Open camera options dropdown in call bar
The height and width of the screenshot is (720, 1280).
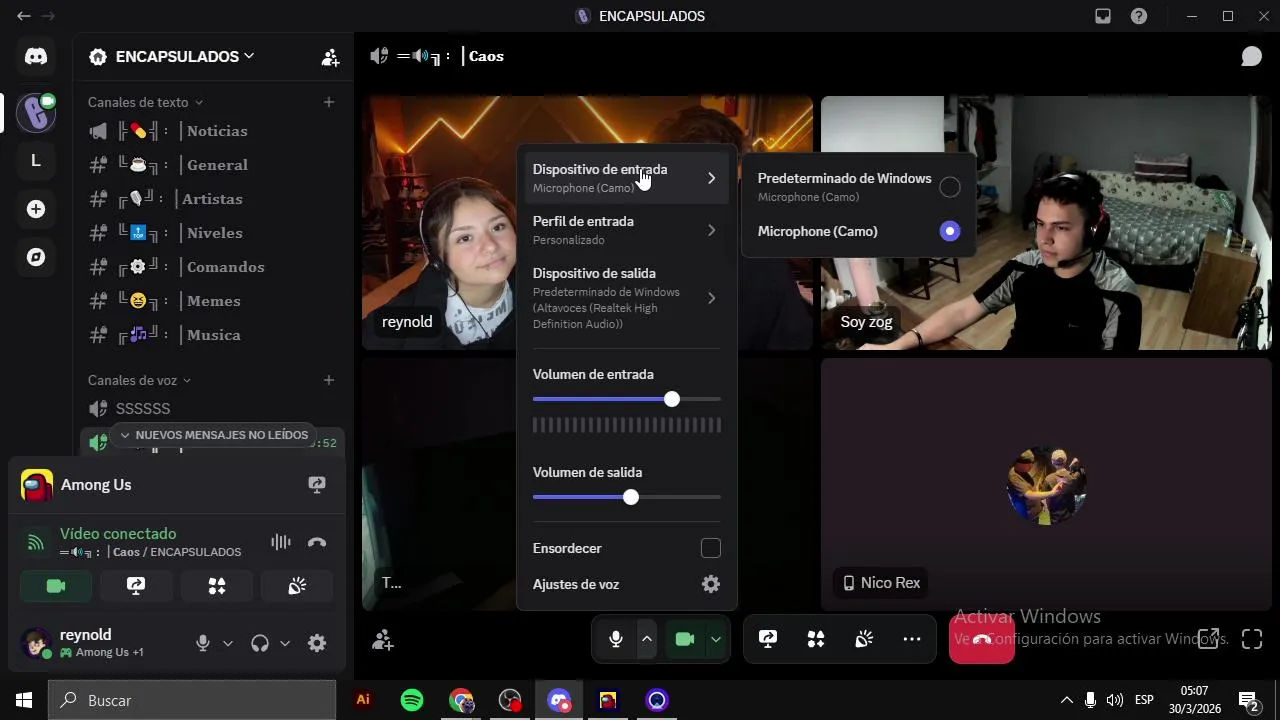716,639
